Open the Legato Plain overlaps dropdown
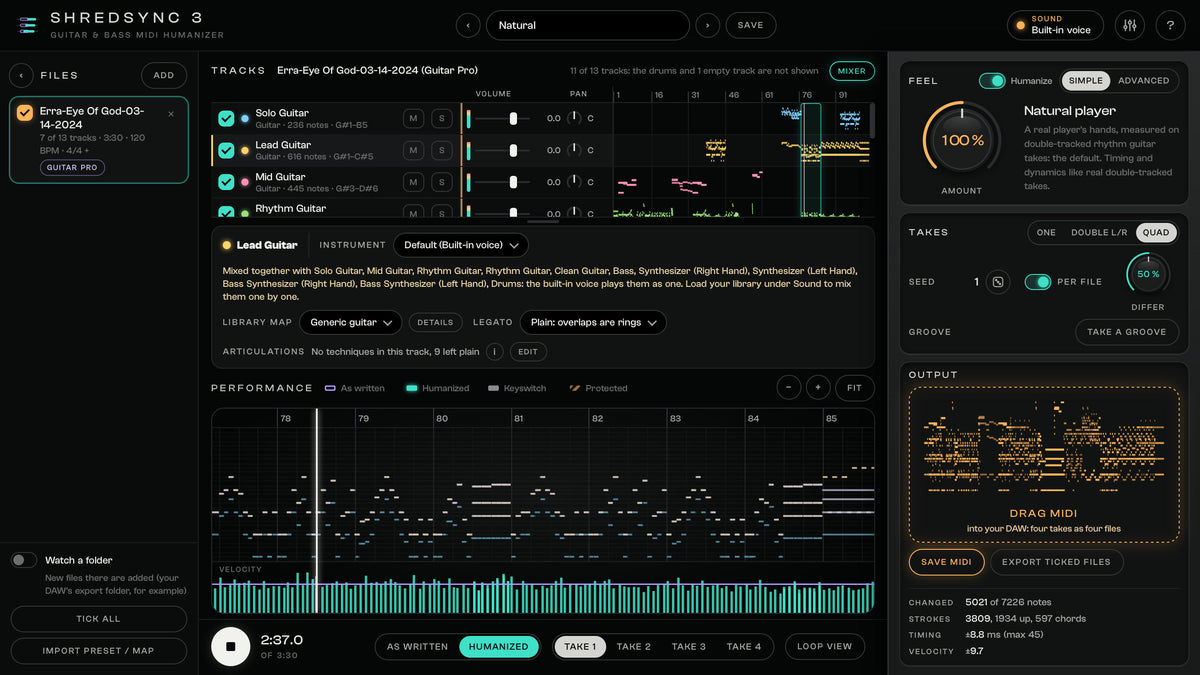 click(x=593, y=322)
